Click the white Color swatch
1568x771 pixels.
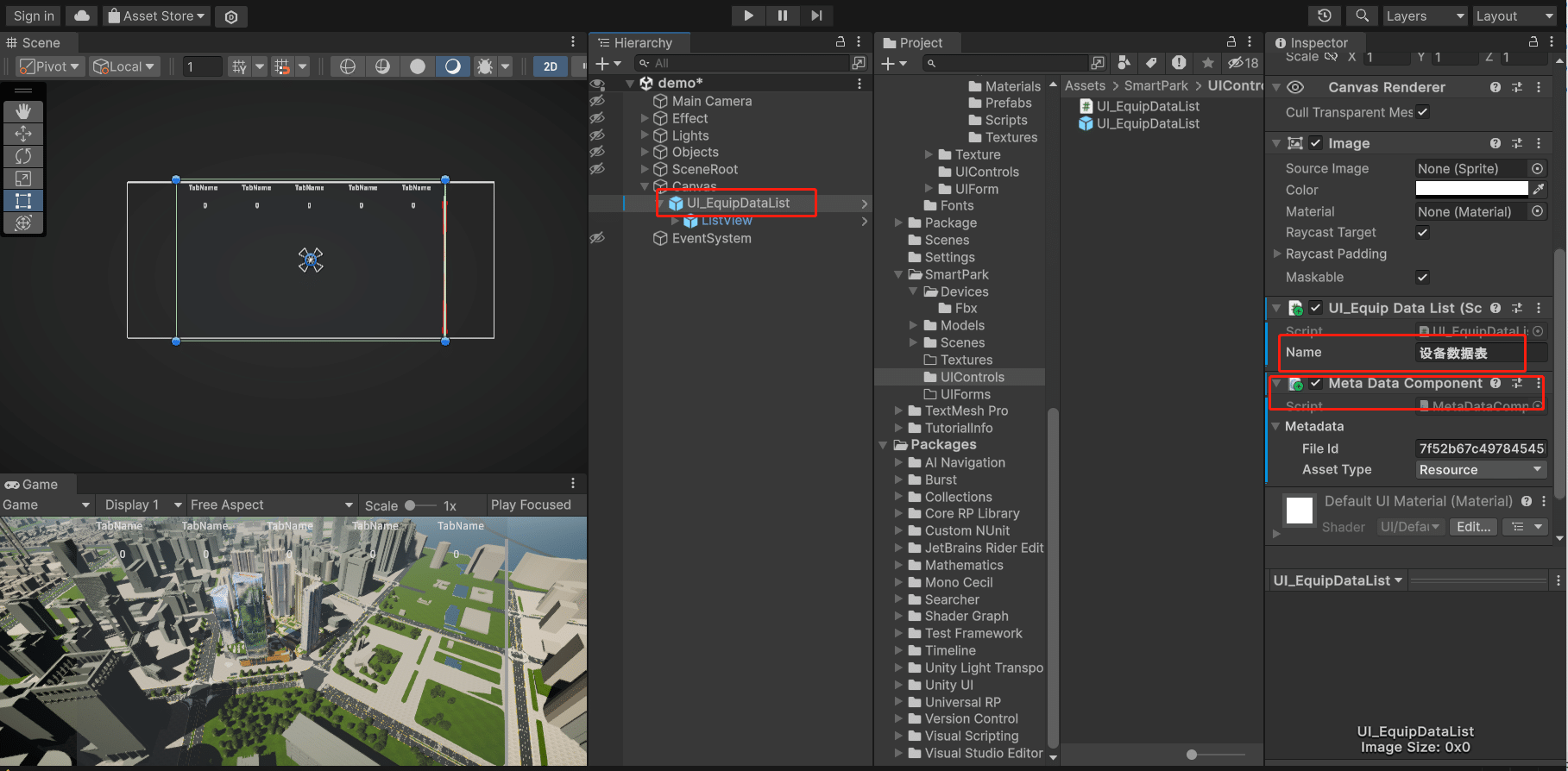point(1471,189)
